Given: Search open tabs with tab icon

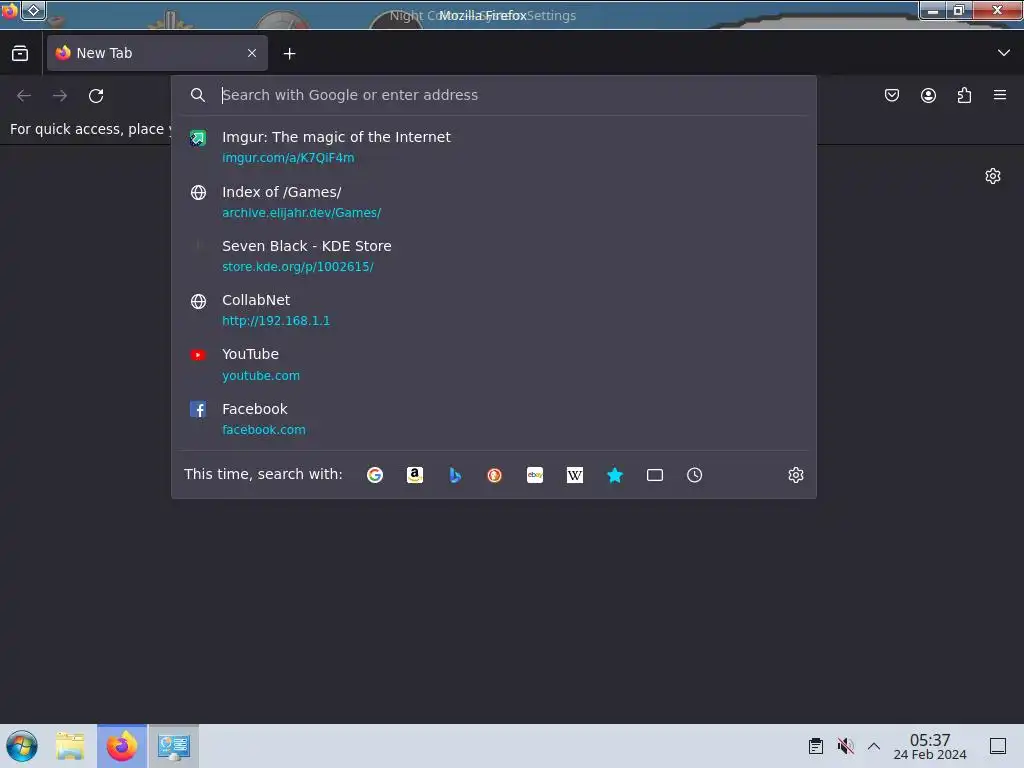Looking at the screenshot, I should click(654, 475).
